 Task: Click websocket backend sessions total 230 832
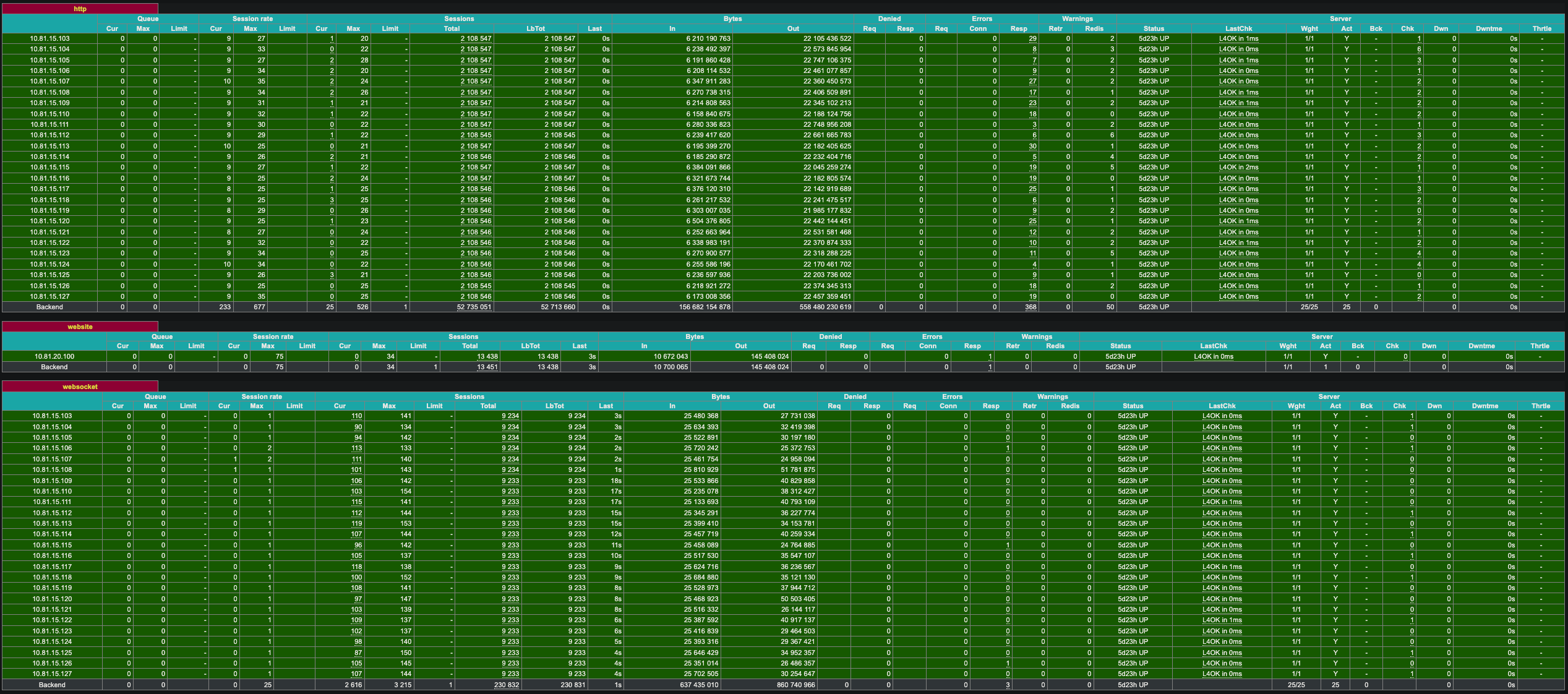click(x=507, y=685)
